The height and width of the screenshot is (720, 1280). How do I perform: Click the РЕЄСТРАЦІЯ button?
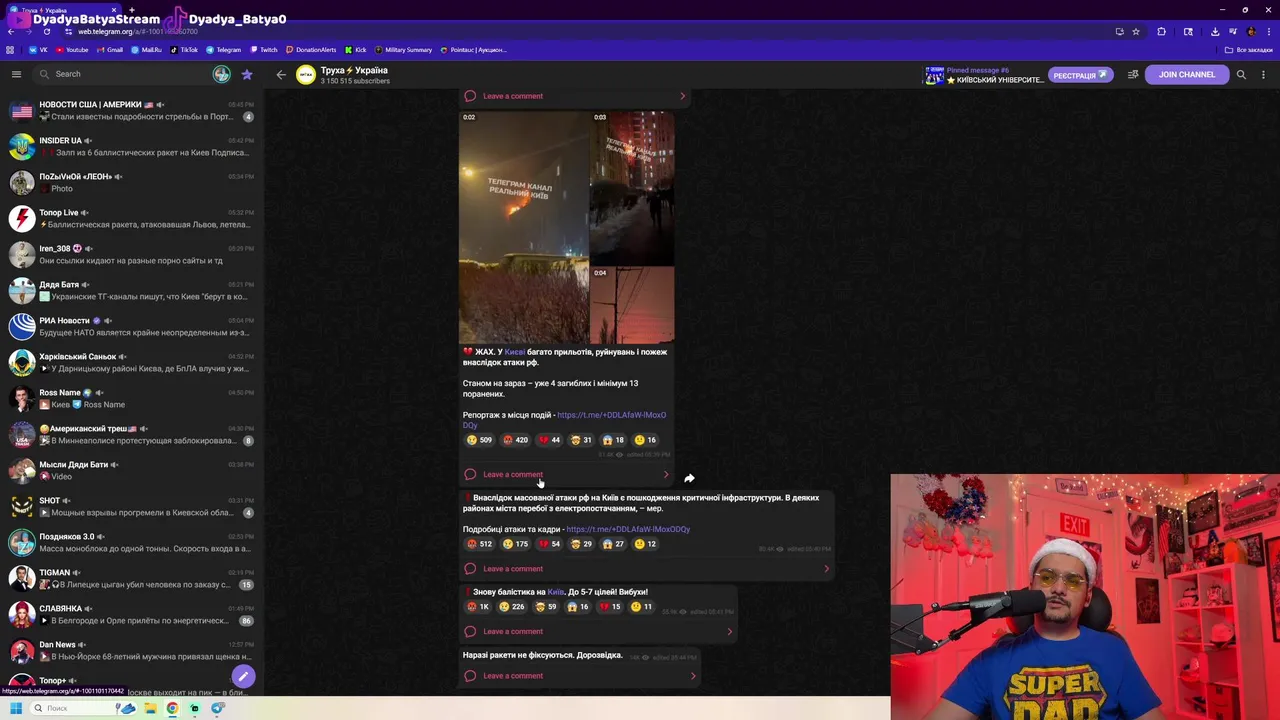tap(1081, 75)
